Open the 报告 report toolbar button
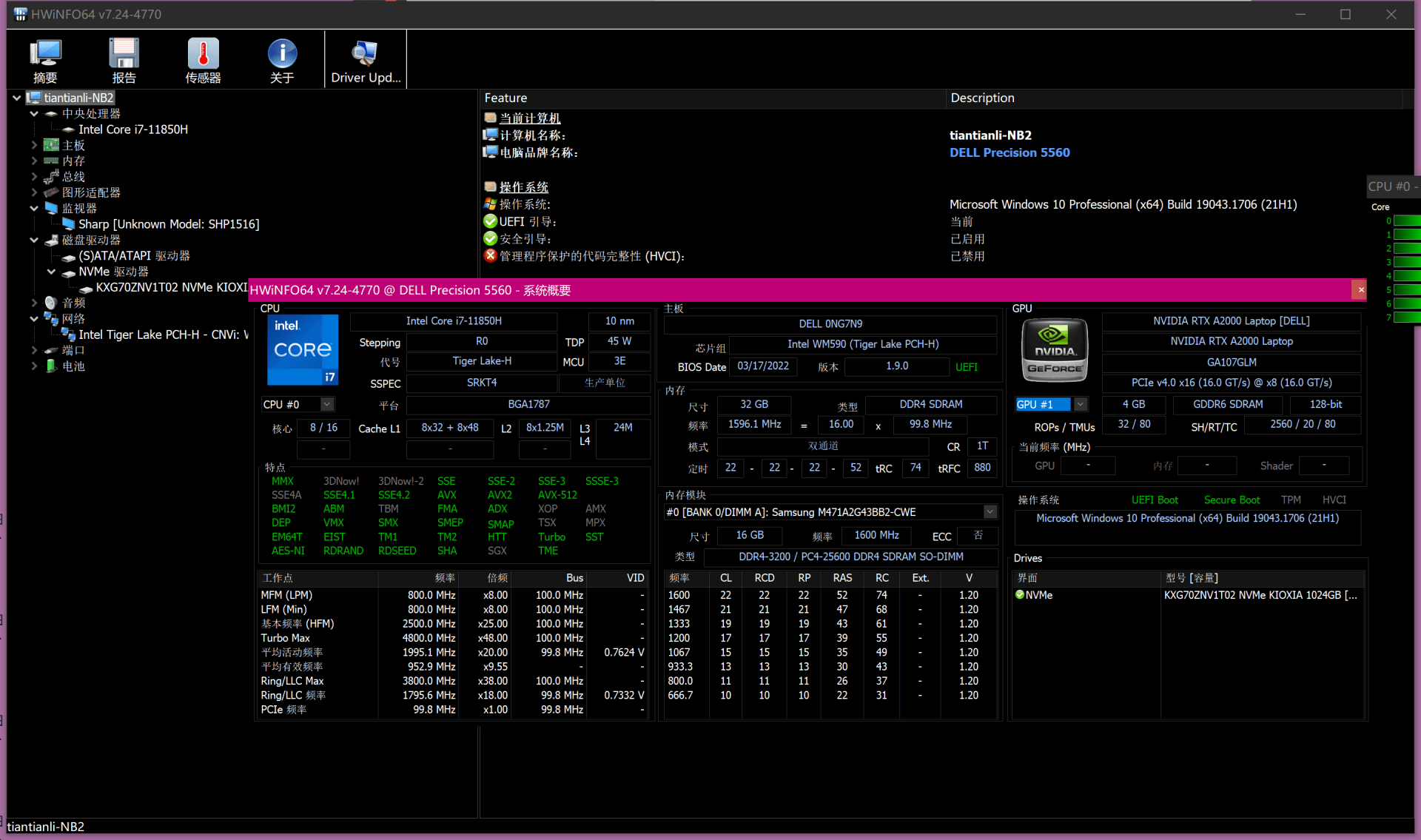This screenshot has height=840, width=1421. pos(124,61)
